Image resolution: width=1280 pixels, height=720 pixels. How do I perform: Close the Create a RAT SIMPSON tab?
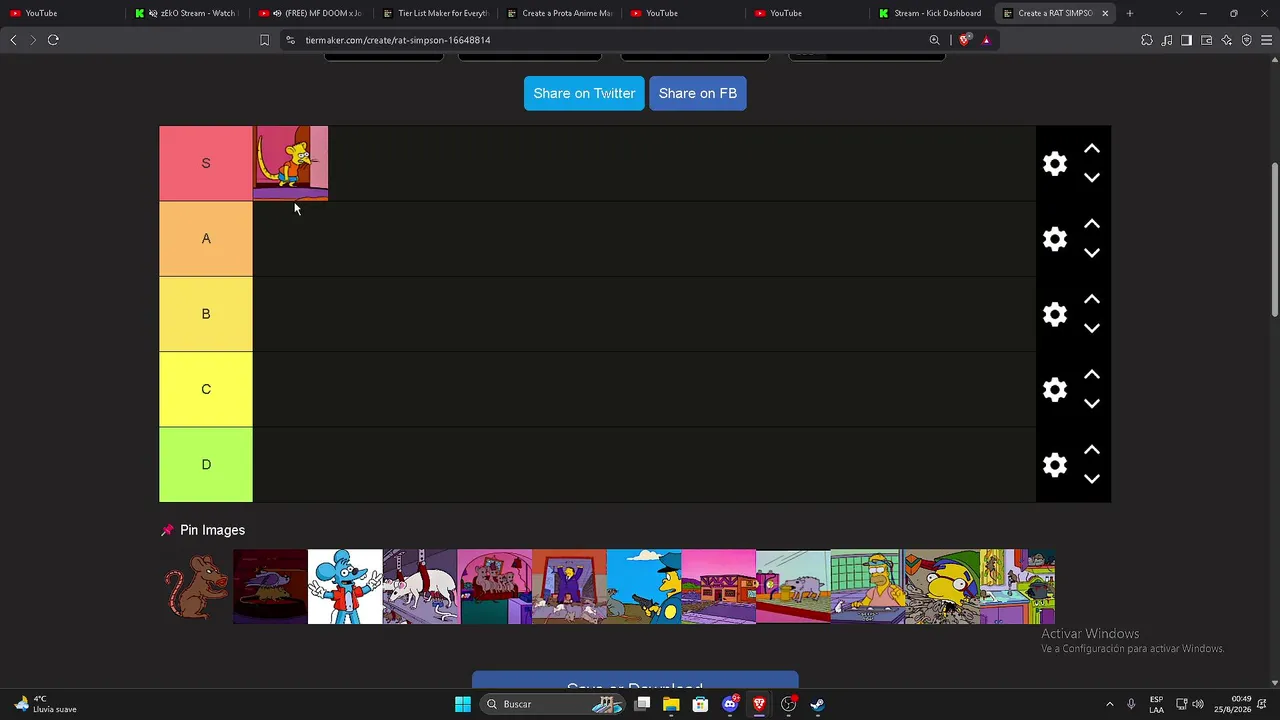(1105, 13)
